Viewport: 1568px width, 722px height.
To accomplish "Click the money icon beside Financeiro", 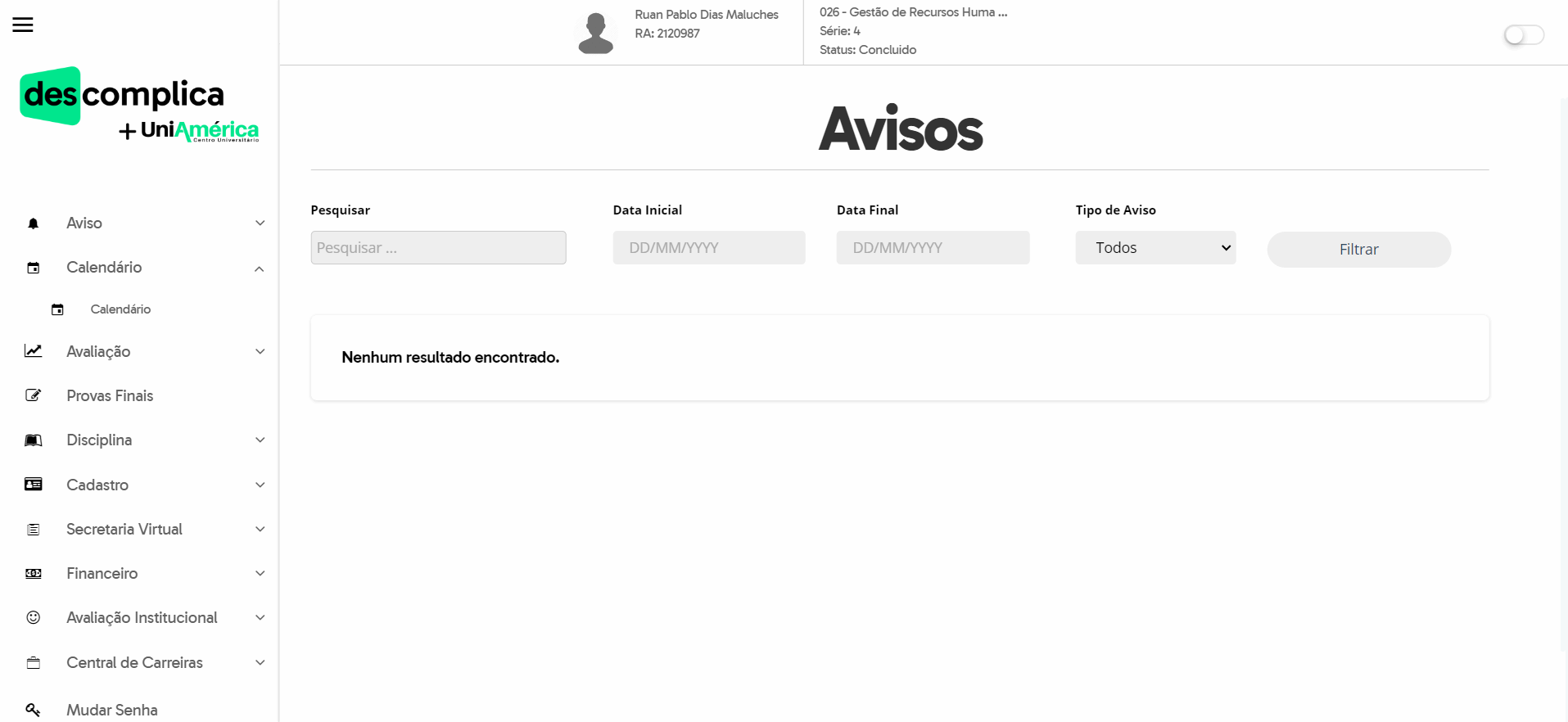I will point(34,574).
